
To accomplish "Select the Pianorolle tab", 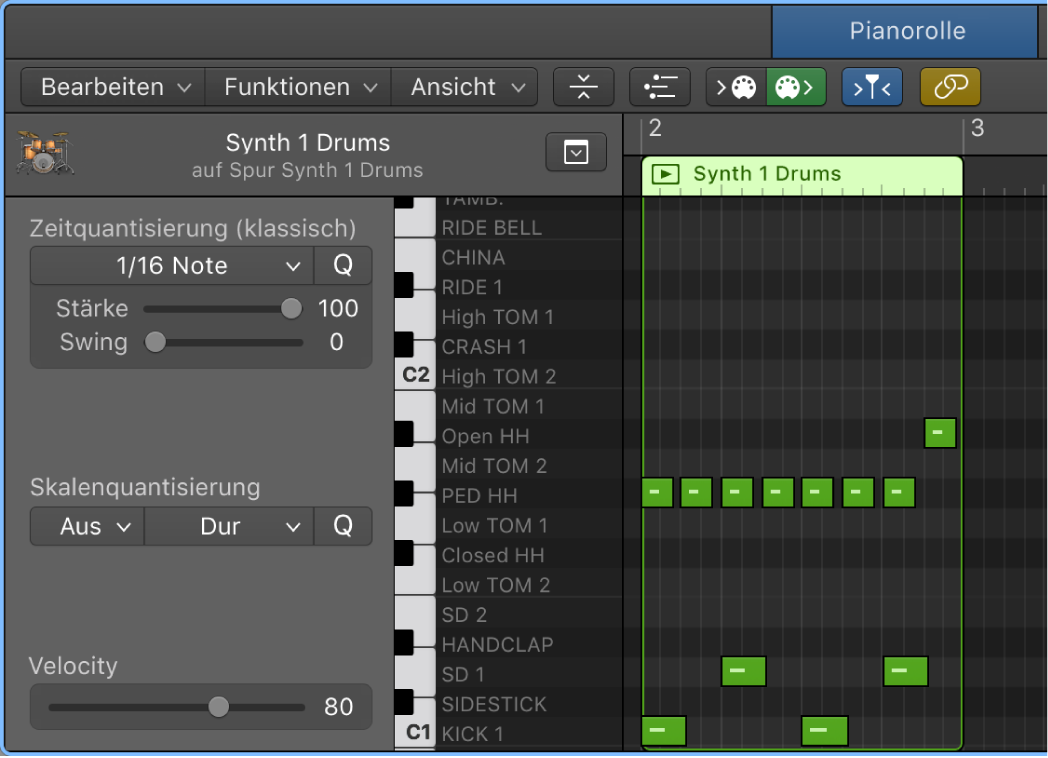I will click(906, 31).
